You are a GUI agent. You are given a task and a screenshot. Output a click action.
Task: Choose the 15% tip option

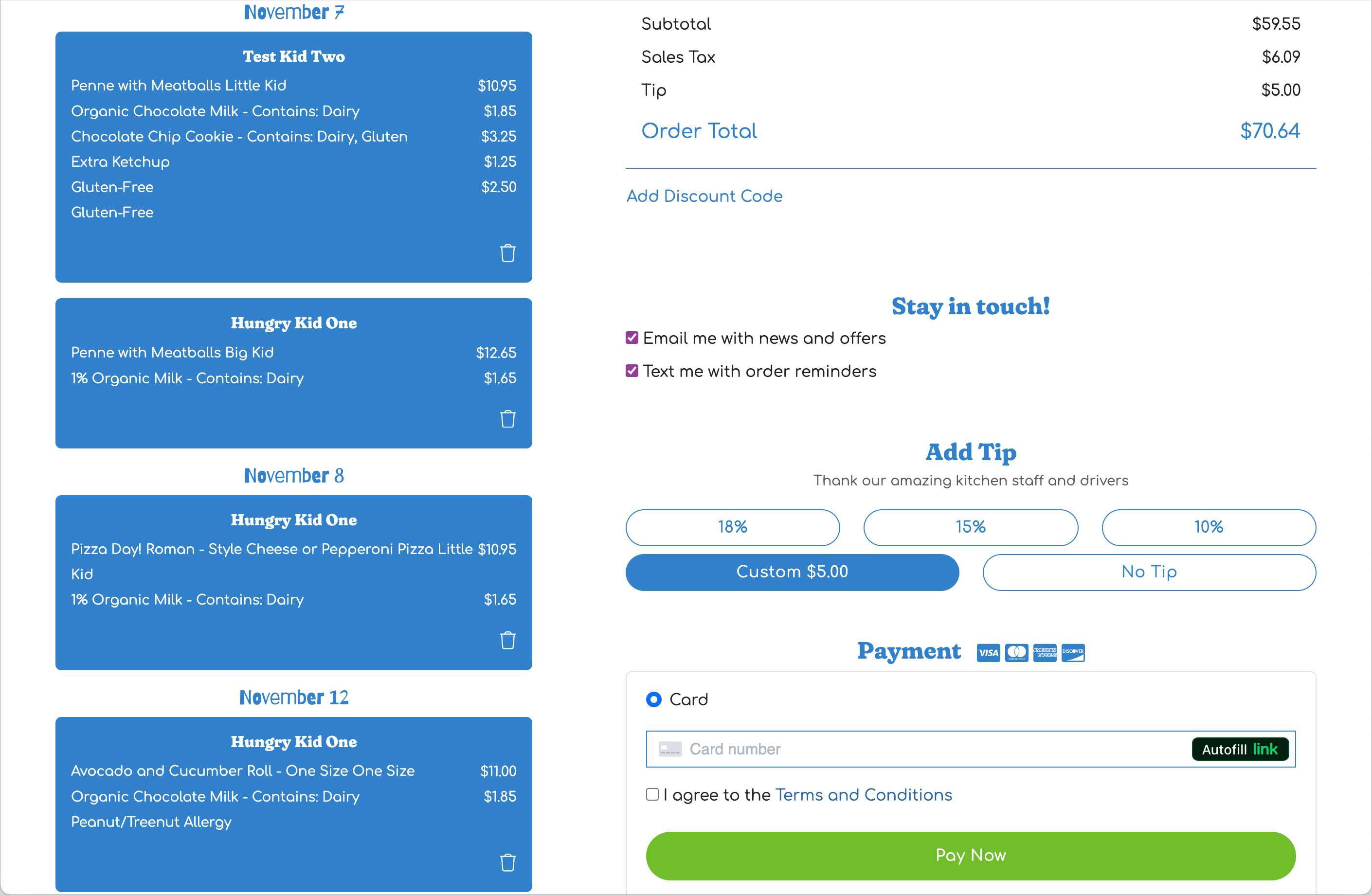click(971, 527)
